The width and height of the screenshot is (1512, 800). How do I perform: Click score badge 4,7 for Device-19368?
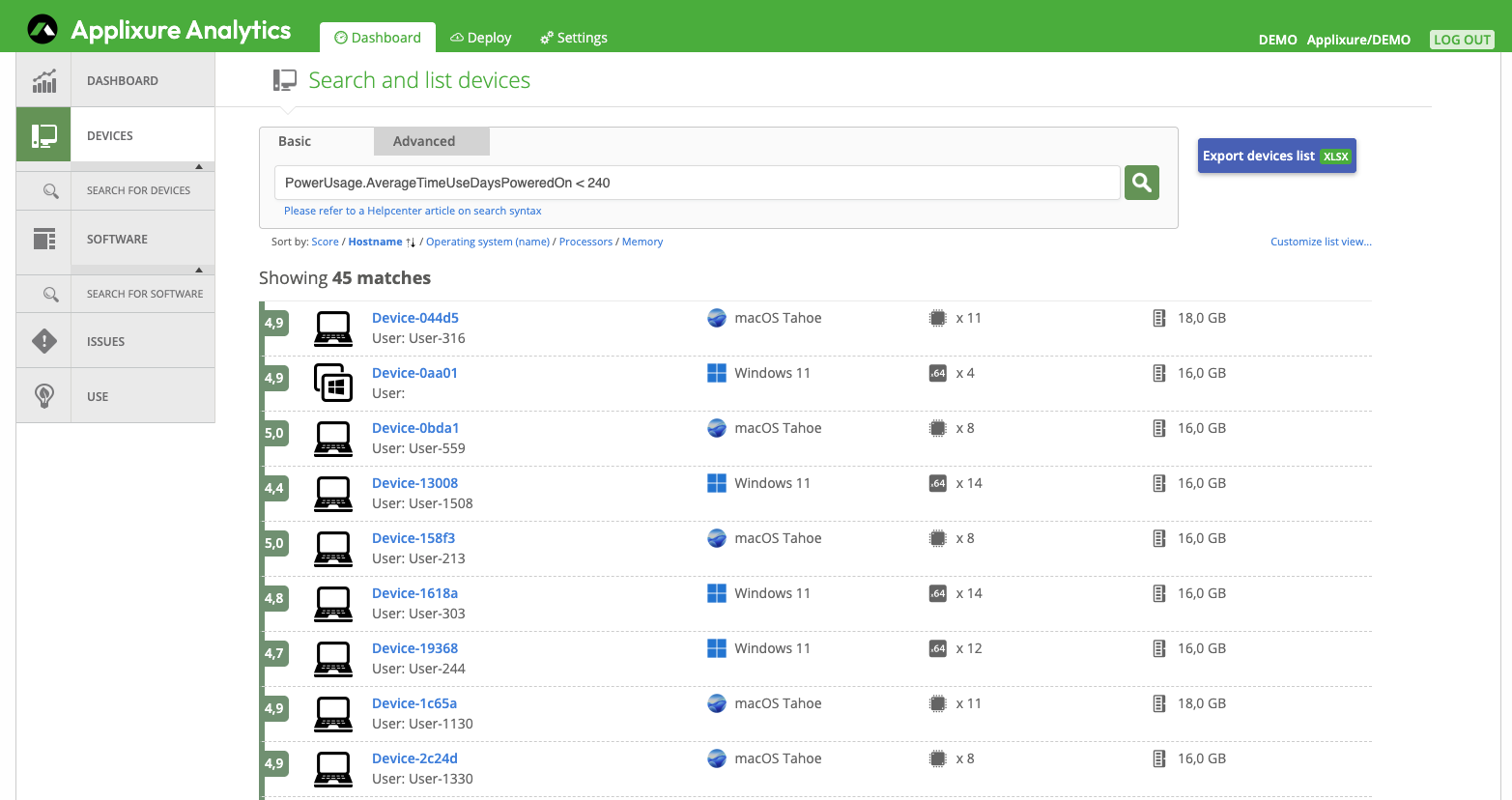click(x=274, y=654)
